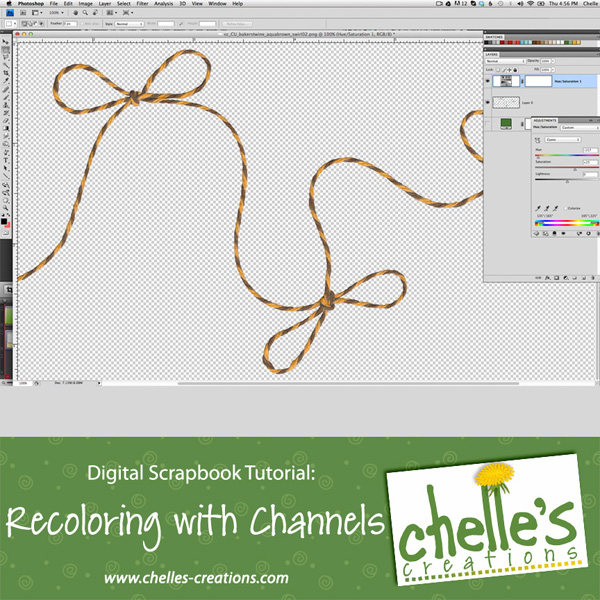The width and height of the screenshot is (600, 600).
Task: Open the Screen Mode dropdown
Action: click(128, 13)
